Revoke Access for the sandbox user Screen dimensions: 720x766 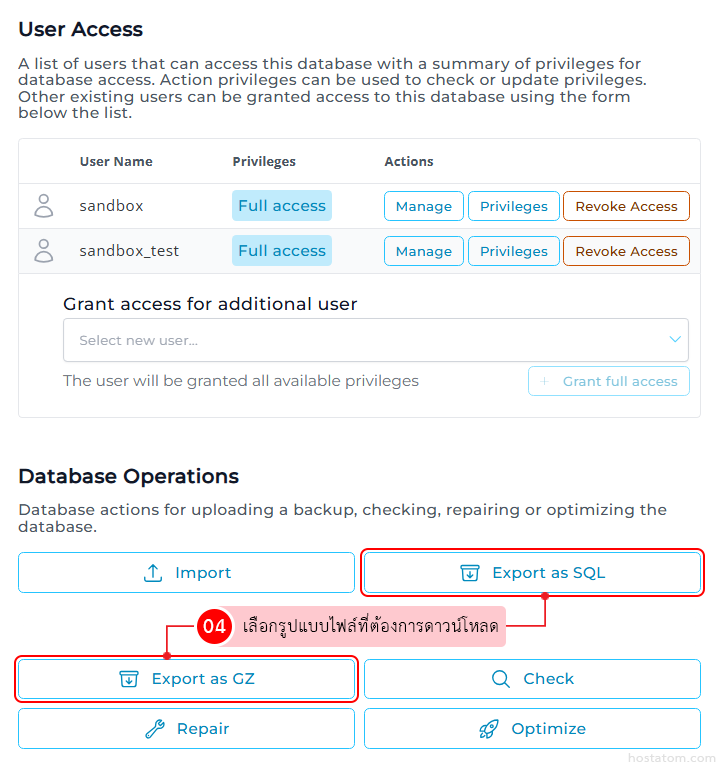(626, 206)
